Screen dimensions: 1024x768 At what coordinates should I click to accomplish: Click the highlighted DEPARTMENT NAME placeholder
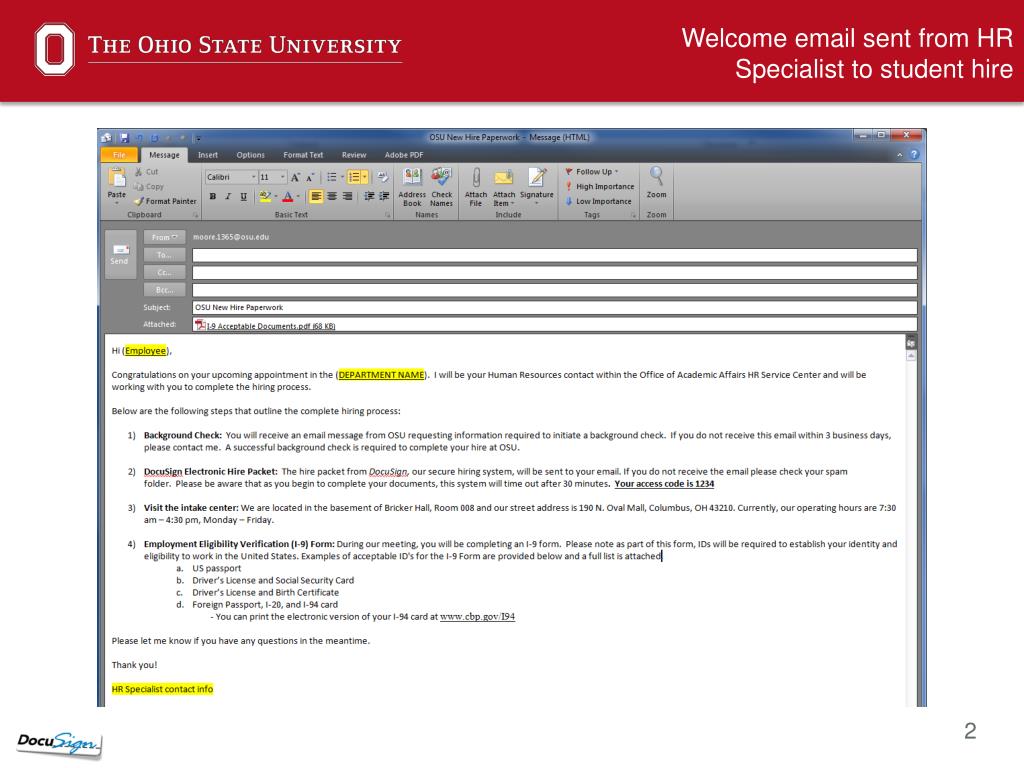381,375
